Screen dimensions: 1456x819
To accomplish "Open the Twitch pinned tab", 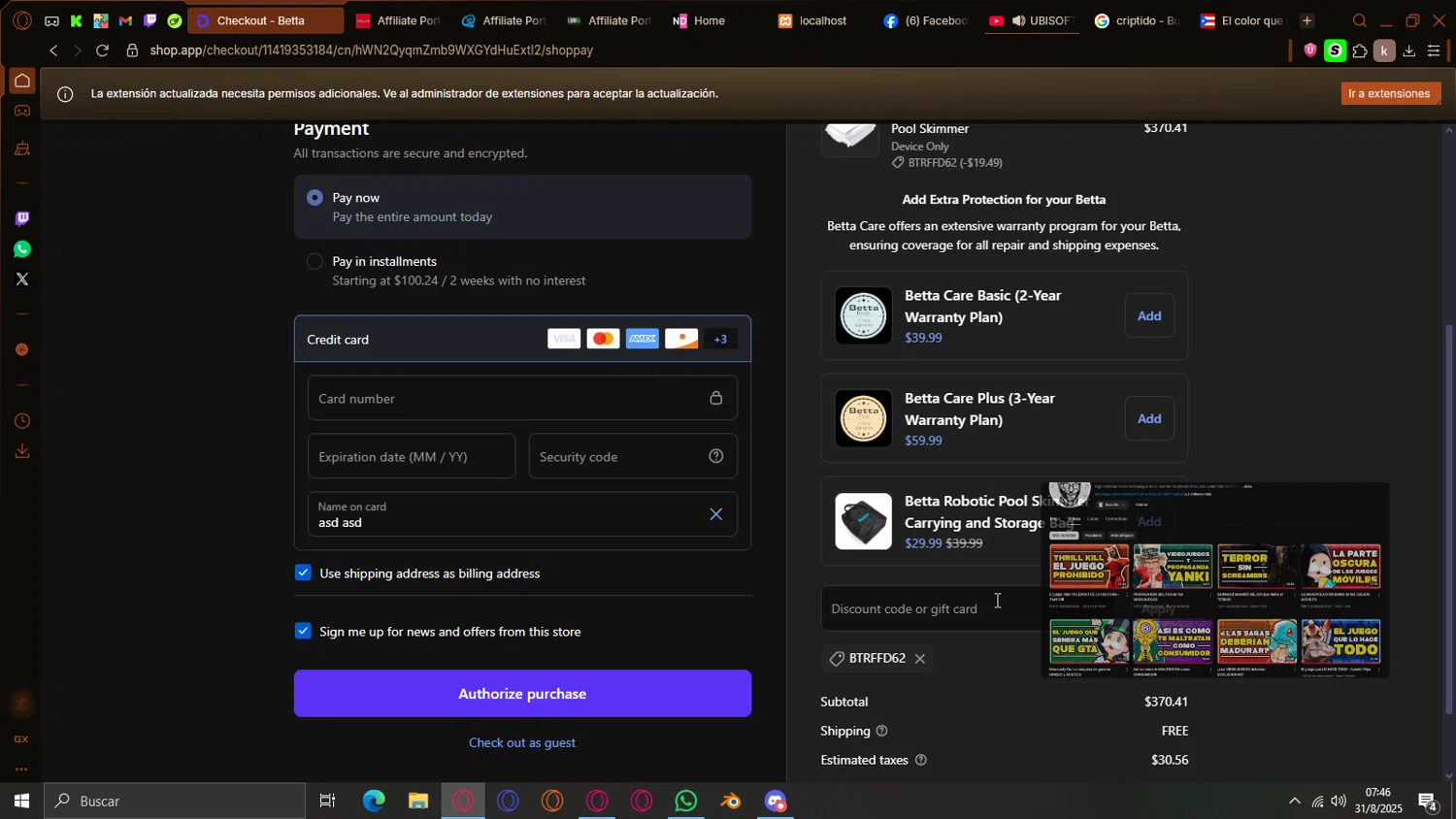I will (149, 20).
